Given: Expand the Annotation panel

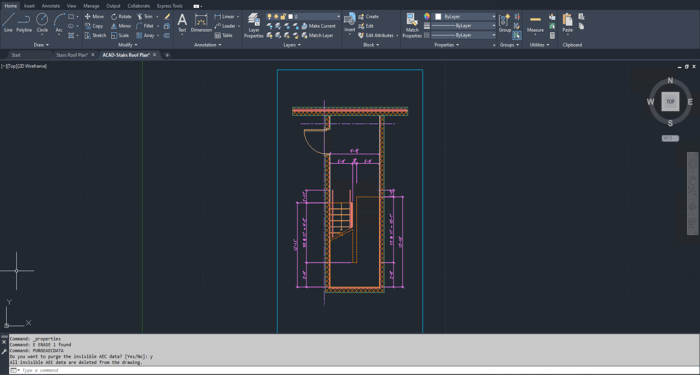Looking at the screenshot, I should click(x=208, y=45).
